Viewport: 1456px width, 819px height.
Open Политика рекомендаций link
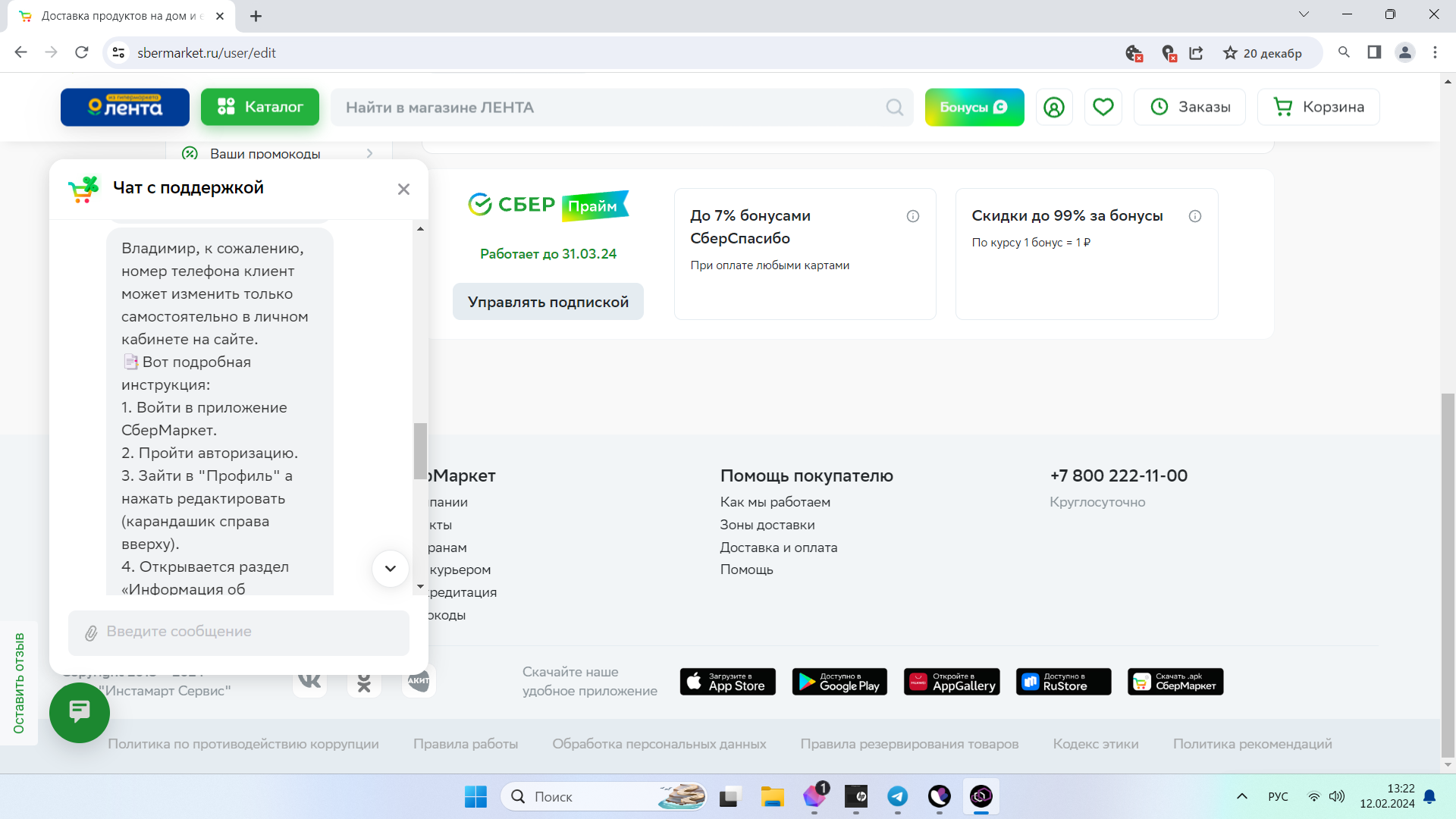(1253, 744)
